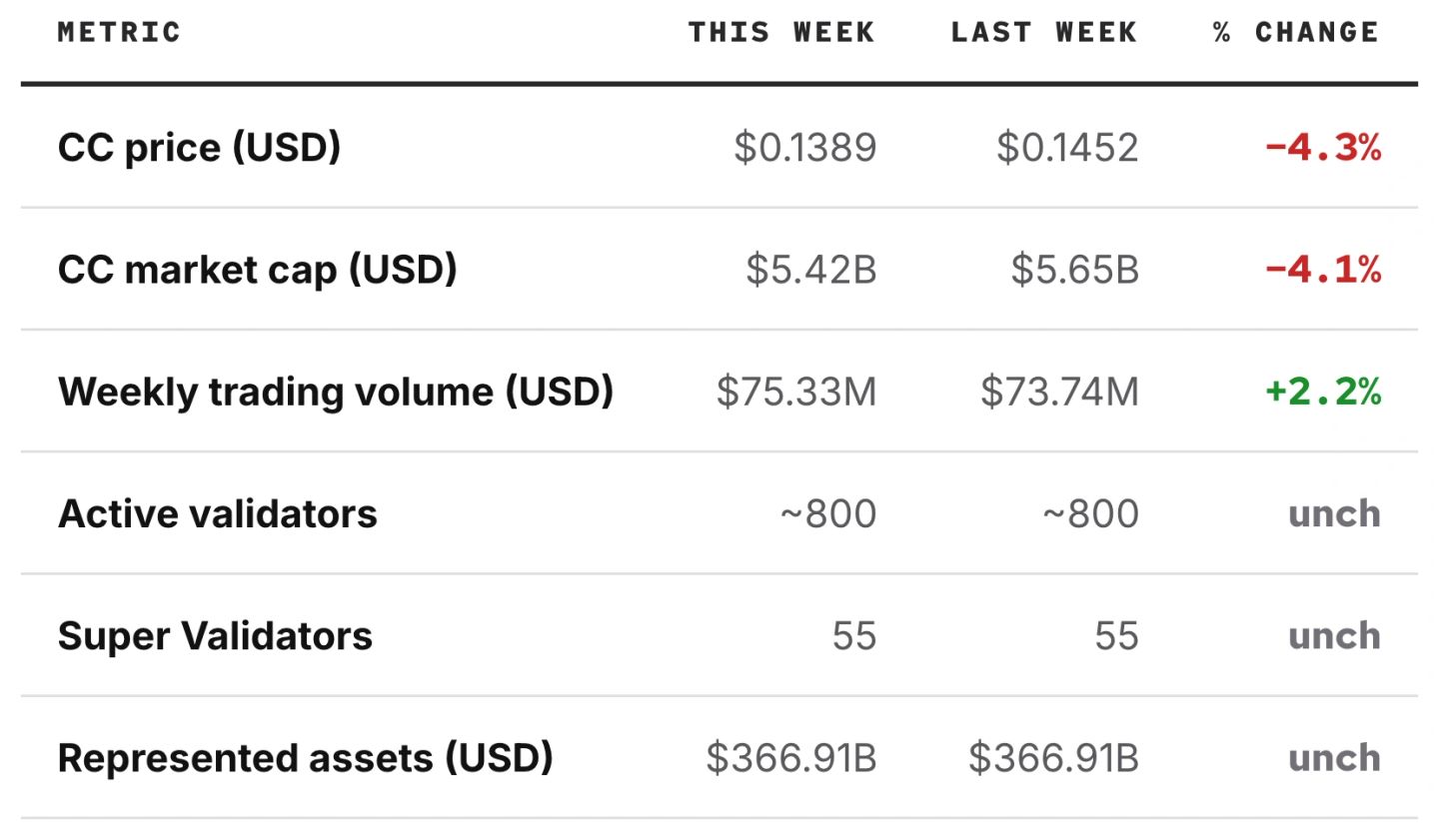The image size is (1439, 840).
Task: Click the $73.74M last week volume
Action: tap(1059, 392)
